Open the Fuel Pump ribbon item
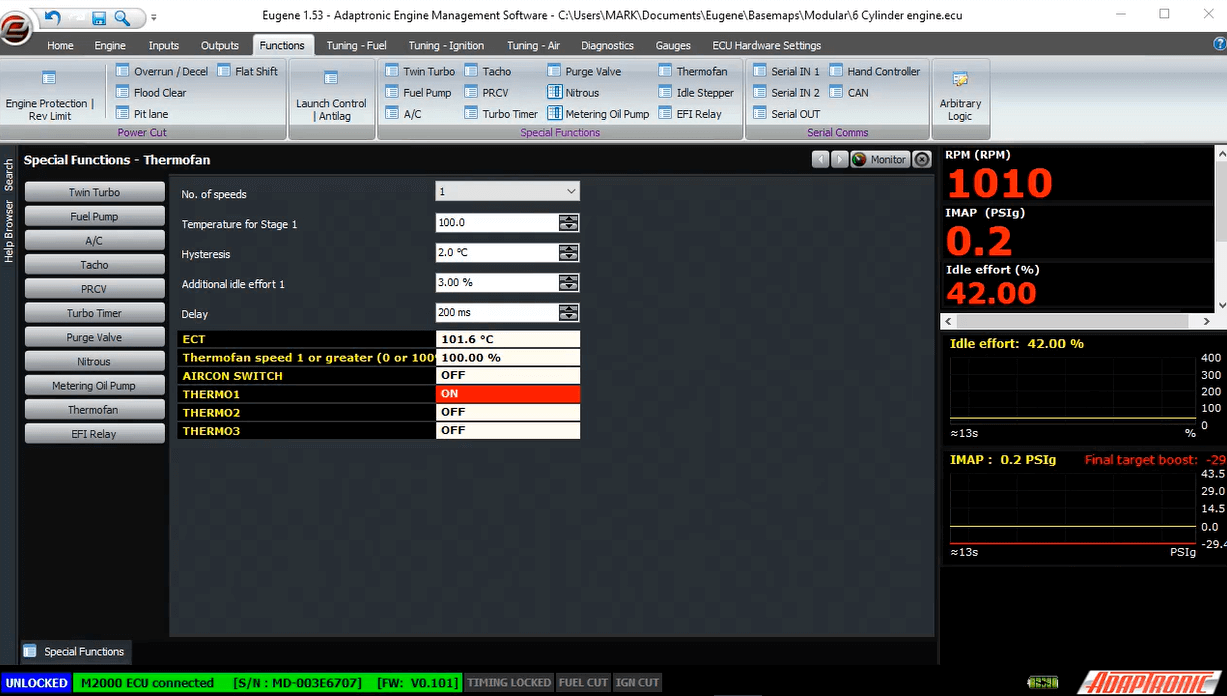Screen dimensions: 1227x696 tap(418, 92)
